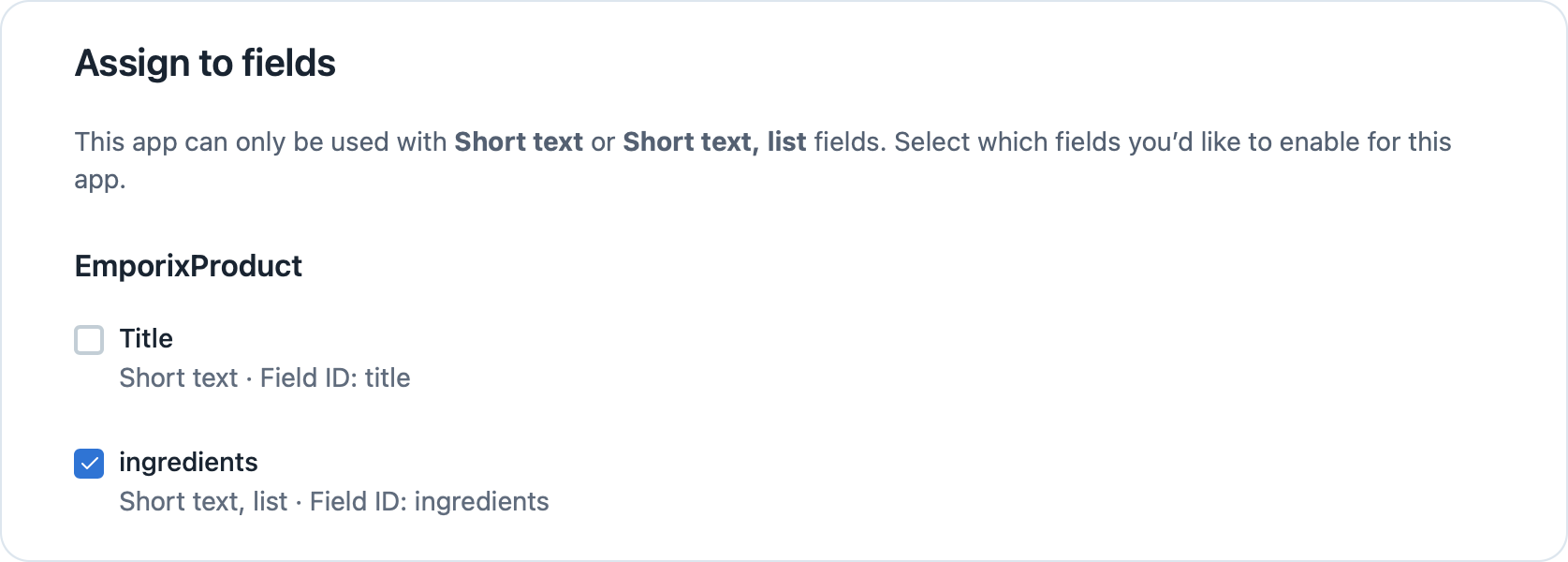The image size is (1568, 562).
Task: Click the white checkmark icon in ingredients box
Action: [89, 464]
